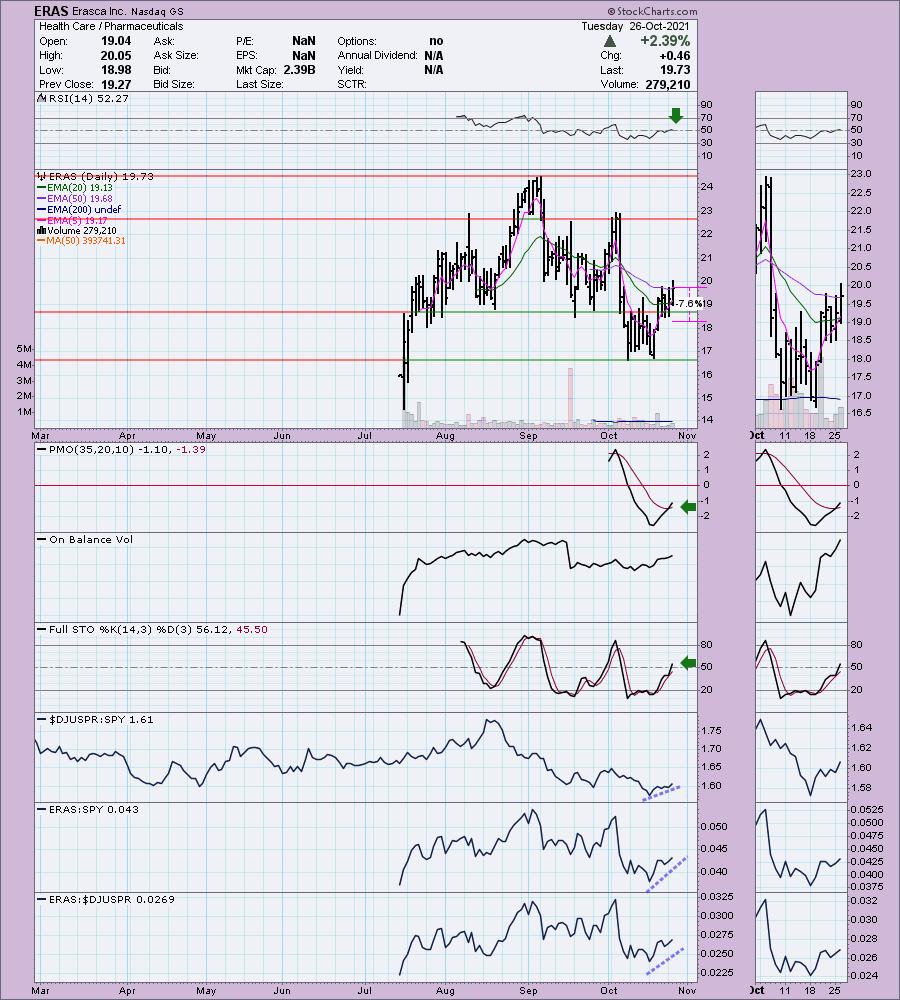Click the ERAS:$DJUSPR 0.0269 ratio label
The width and height of the screenshot is (900, 1000).
pyautogui.click(x=106, y=899)
